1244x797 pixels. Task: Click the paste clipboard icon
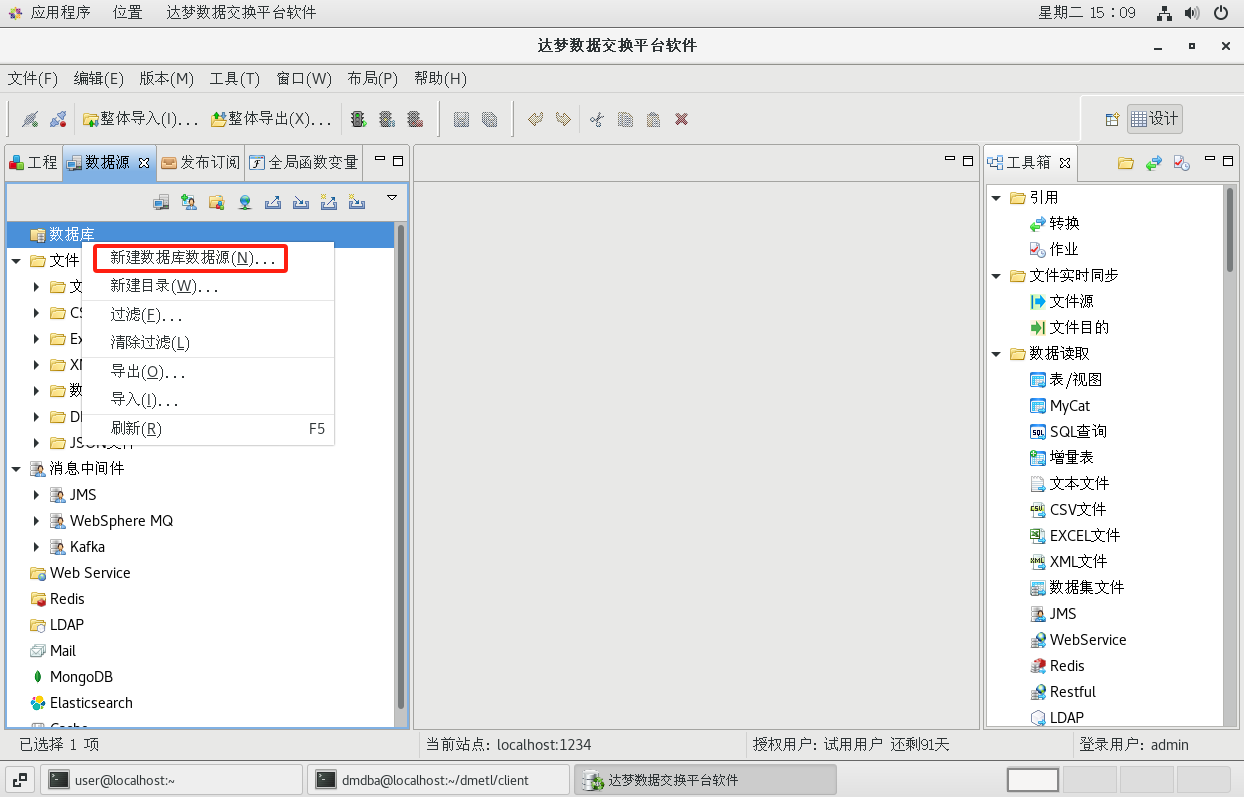click(653, 119)
